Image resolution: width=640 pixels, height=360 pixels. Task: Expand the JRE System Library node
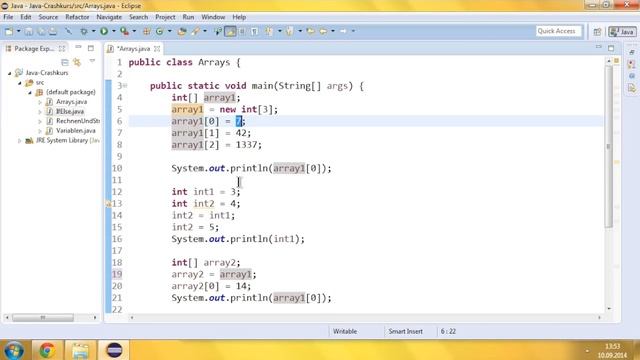[19, 141]
